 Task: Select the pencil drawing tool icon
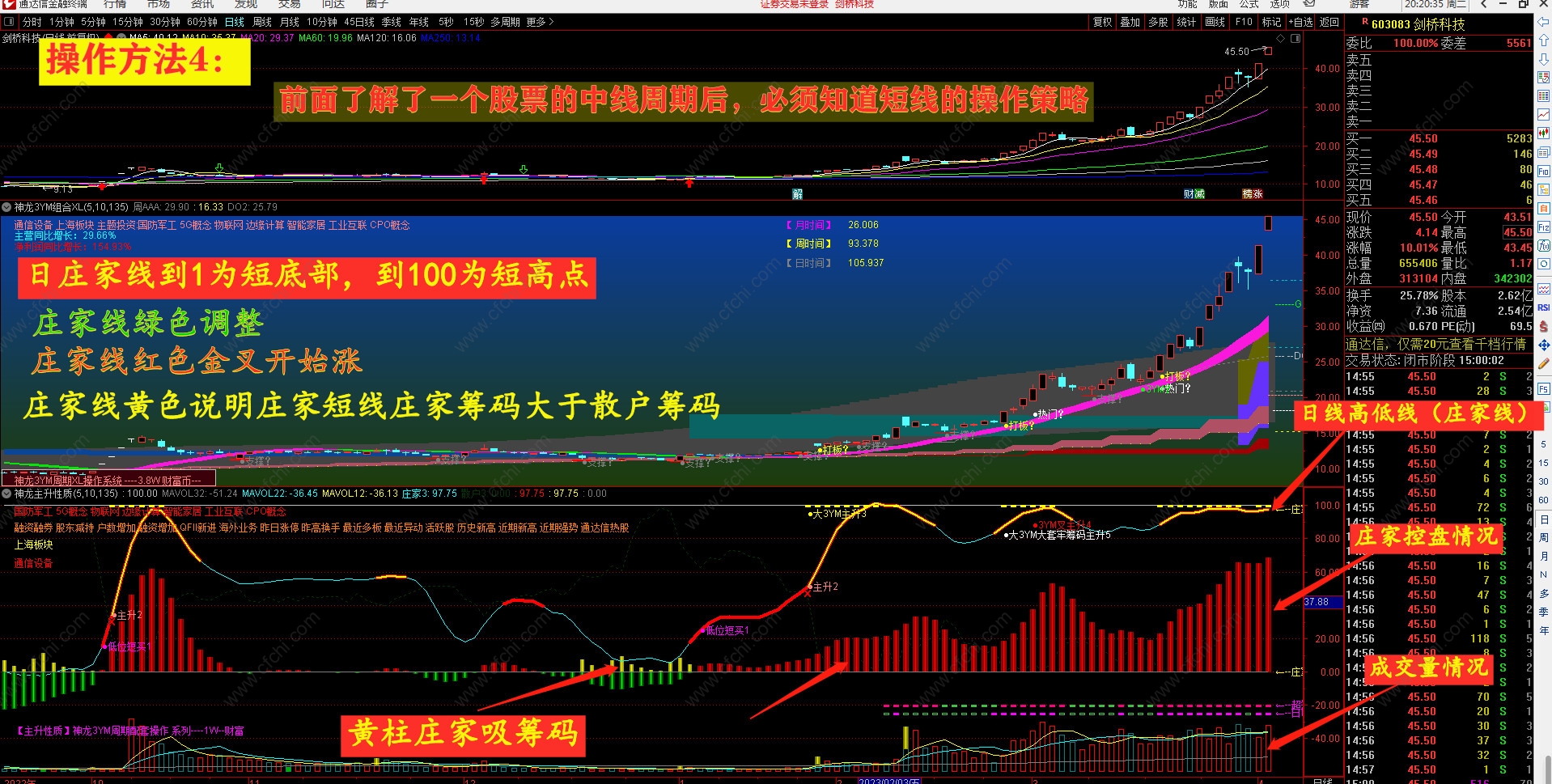coord(1544,364)
